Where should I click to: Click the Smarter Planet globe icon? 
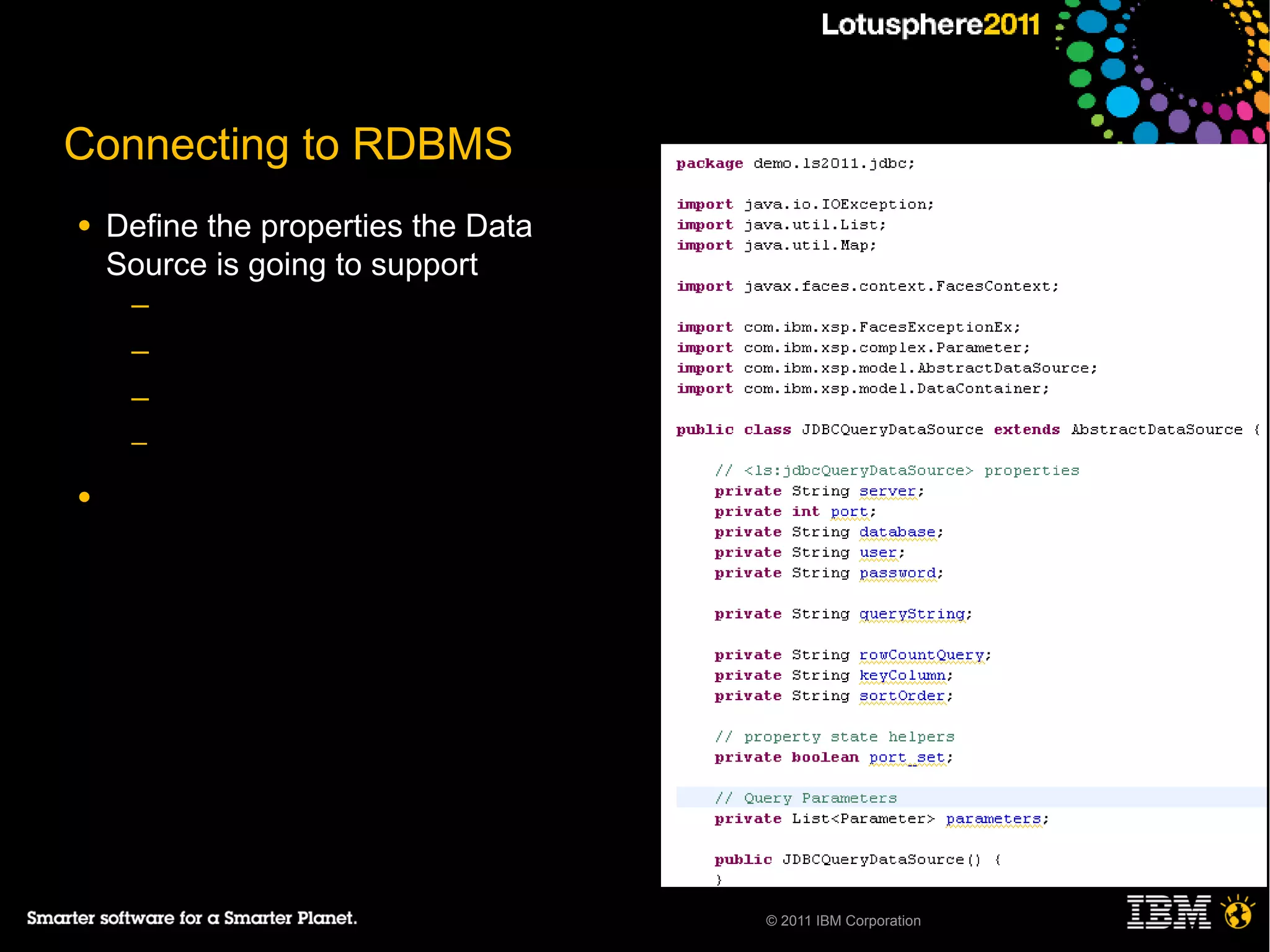tap(1238, 911)
